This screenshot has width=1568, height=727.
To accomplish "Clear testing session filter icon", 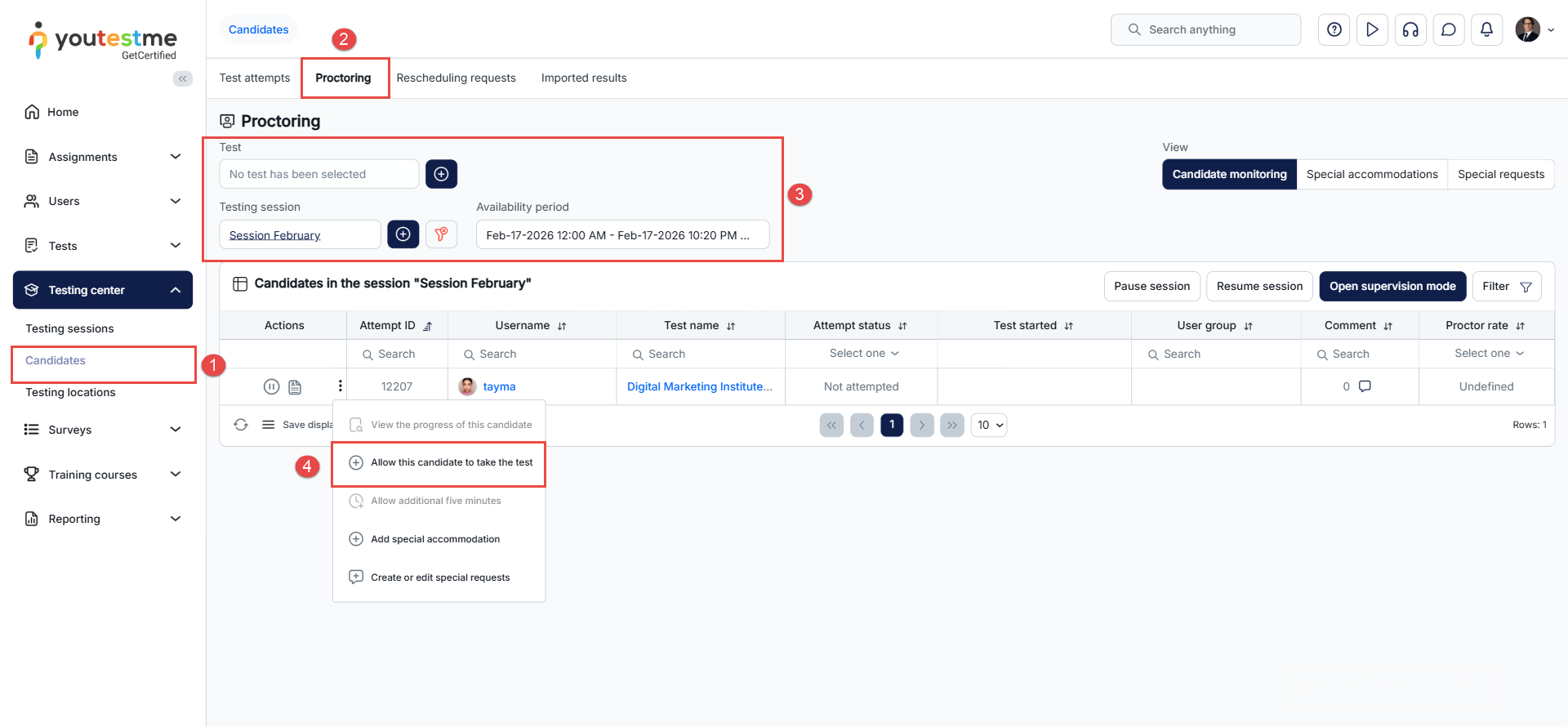I will coord(441,234).
